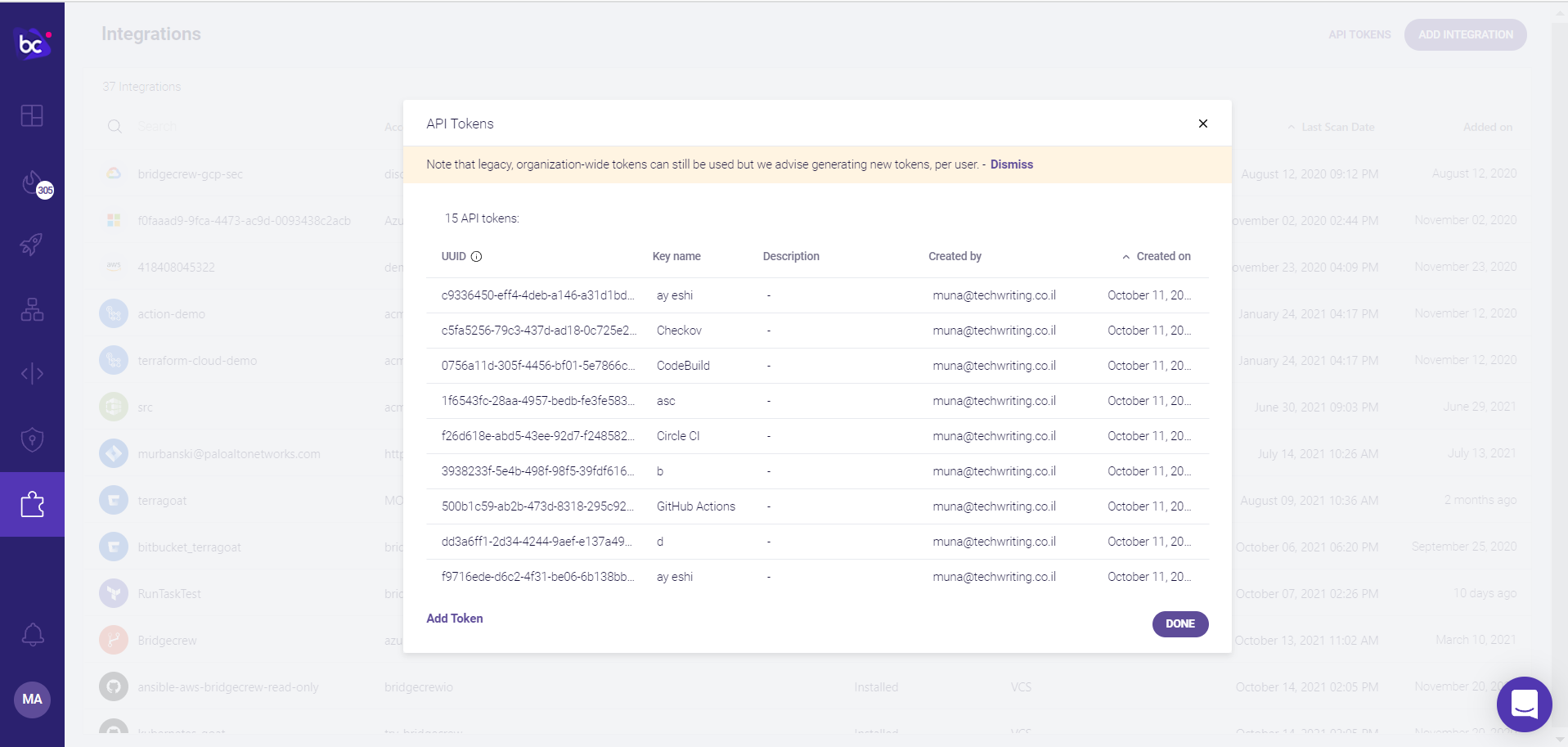Open the hierarchy diagram sidebar icon
The image size is (1568, 747).
[32, 309]
